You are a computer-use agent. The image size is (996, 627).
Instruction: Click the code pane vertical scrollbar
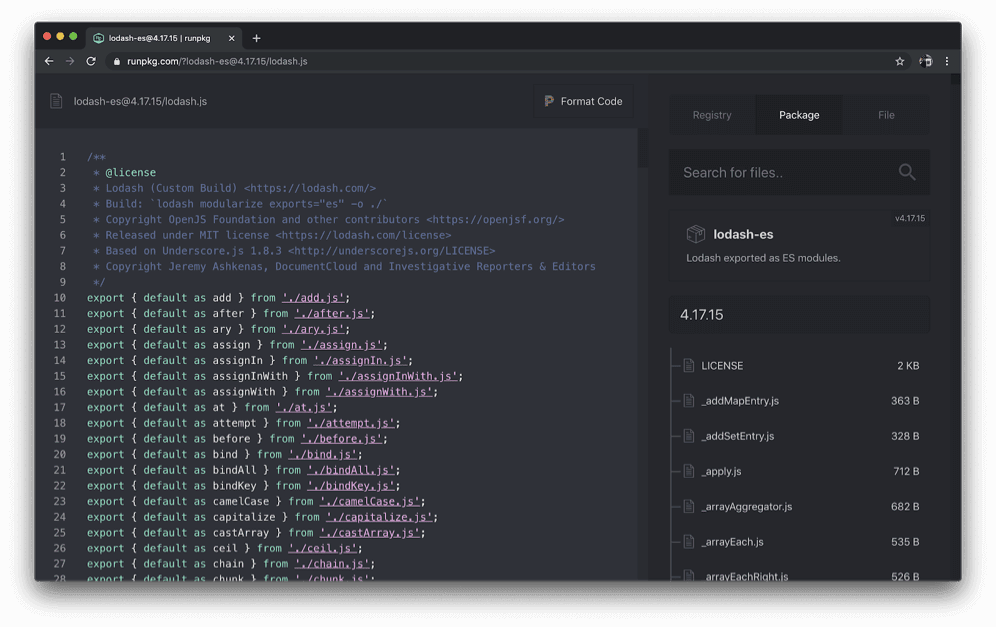coord(643,147)
